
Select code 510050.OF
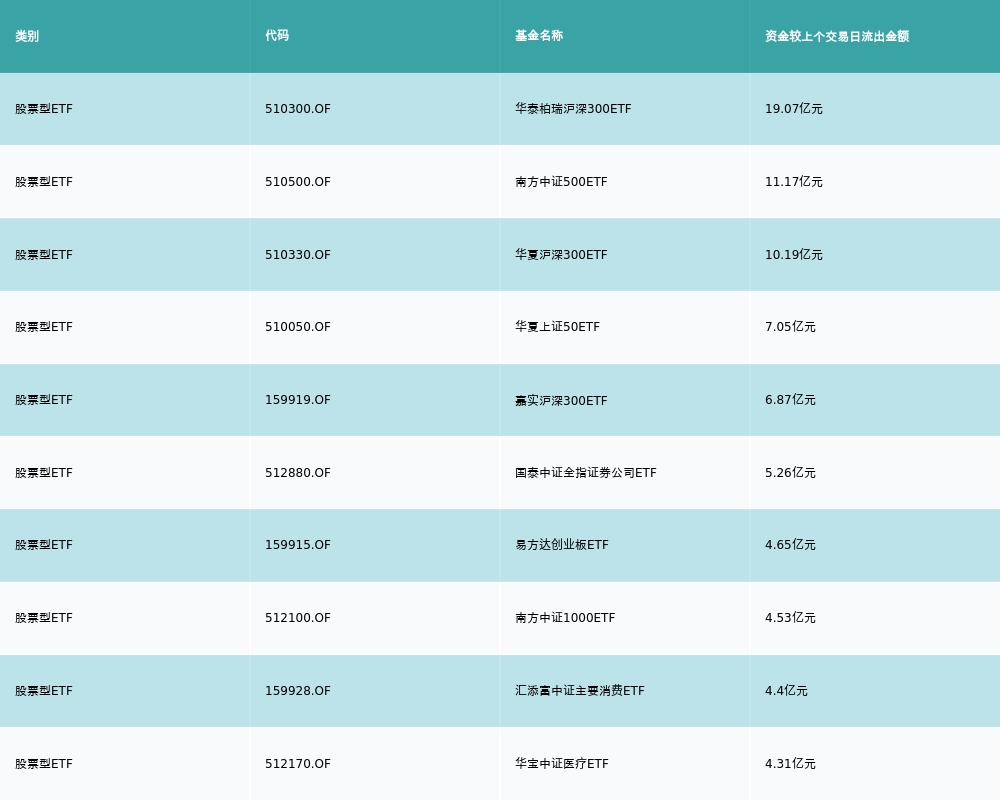298,327
